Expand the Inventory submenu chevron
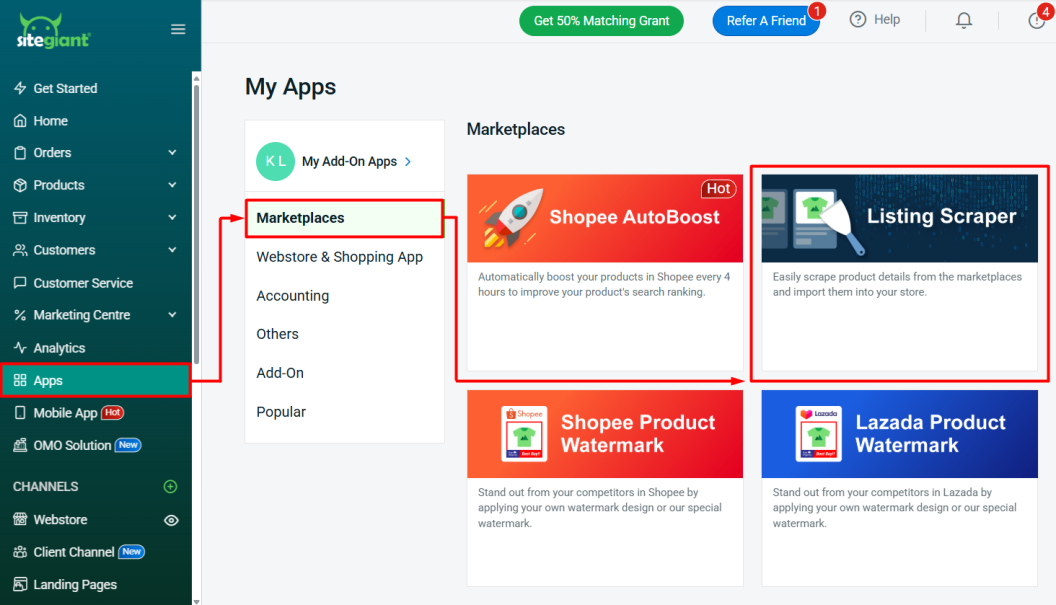Screen dimensions: 1056x605 coord(172,218)
